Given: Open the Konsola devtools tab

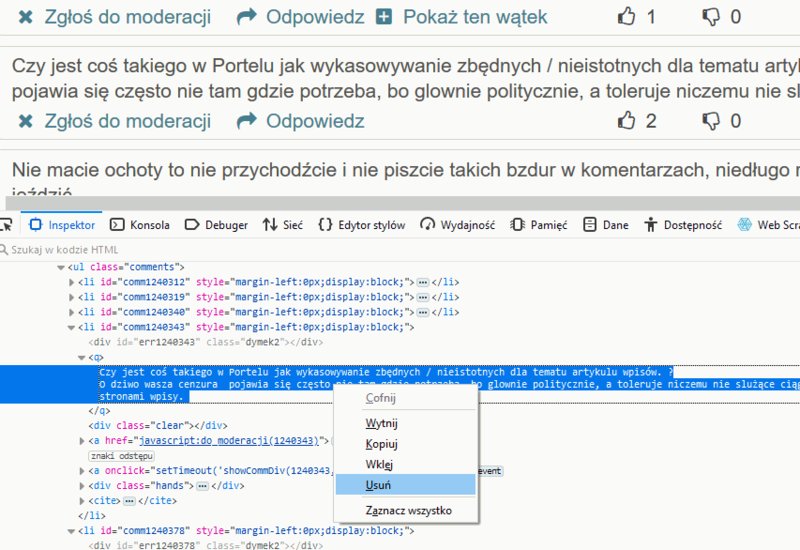Looking at the screenshot, I should (139, 225).
